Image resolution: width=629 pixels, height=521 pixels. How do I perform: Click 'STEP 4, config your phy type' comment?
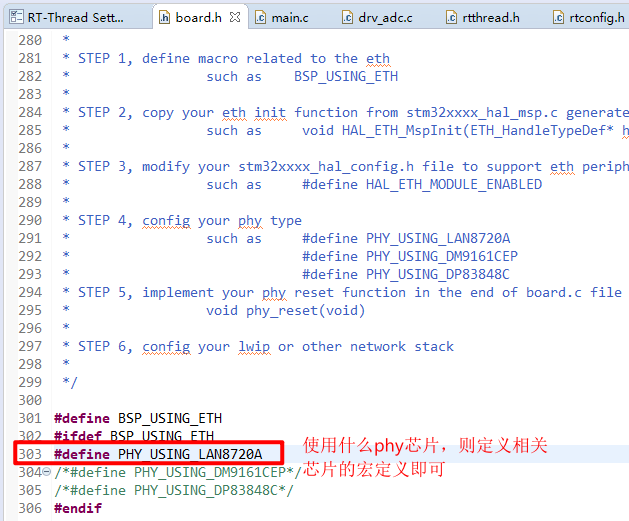click(x=190, y=221)
